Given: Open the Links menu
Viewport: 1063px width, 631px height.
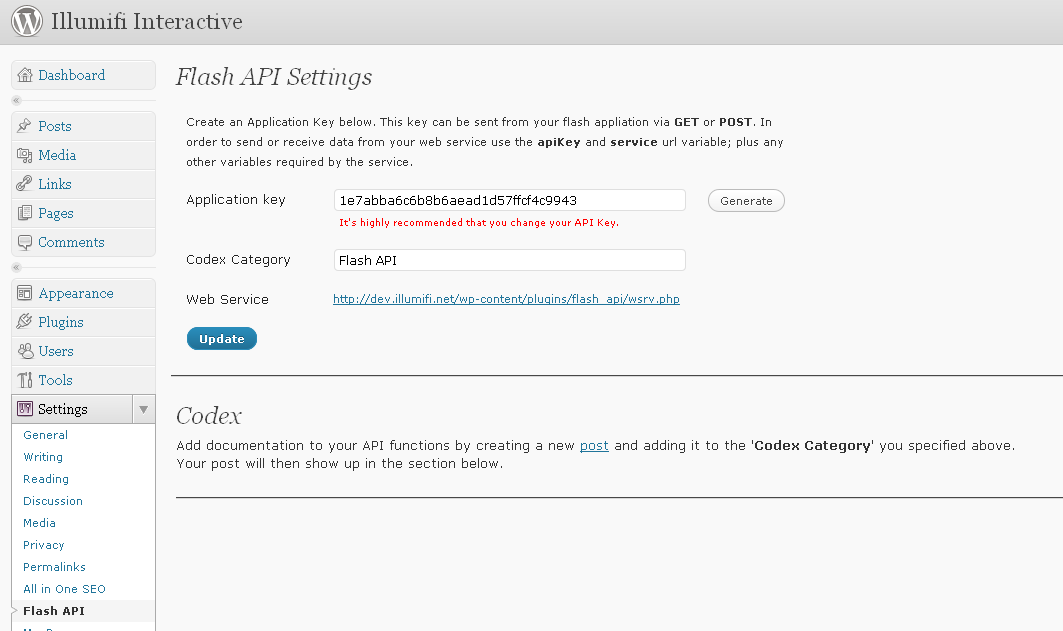Looking at the screenshot, I should click(54, 184).
